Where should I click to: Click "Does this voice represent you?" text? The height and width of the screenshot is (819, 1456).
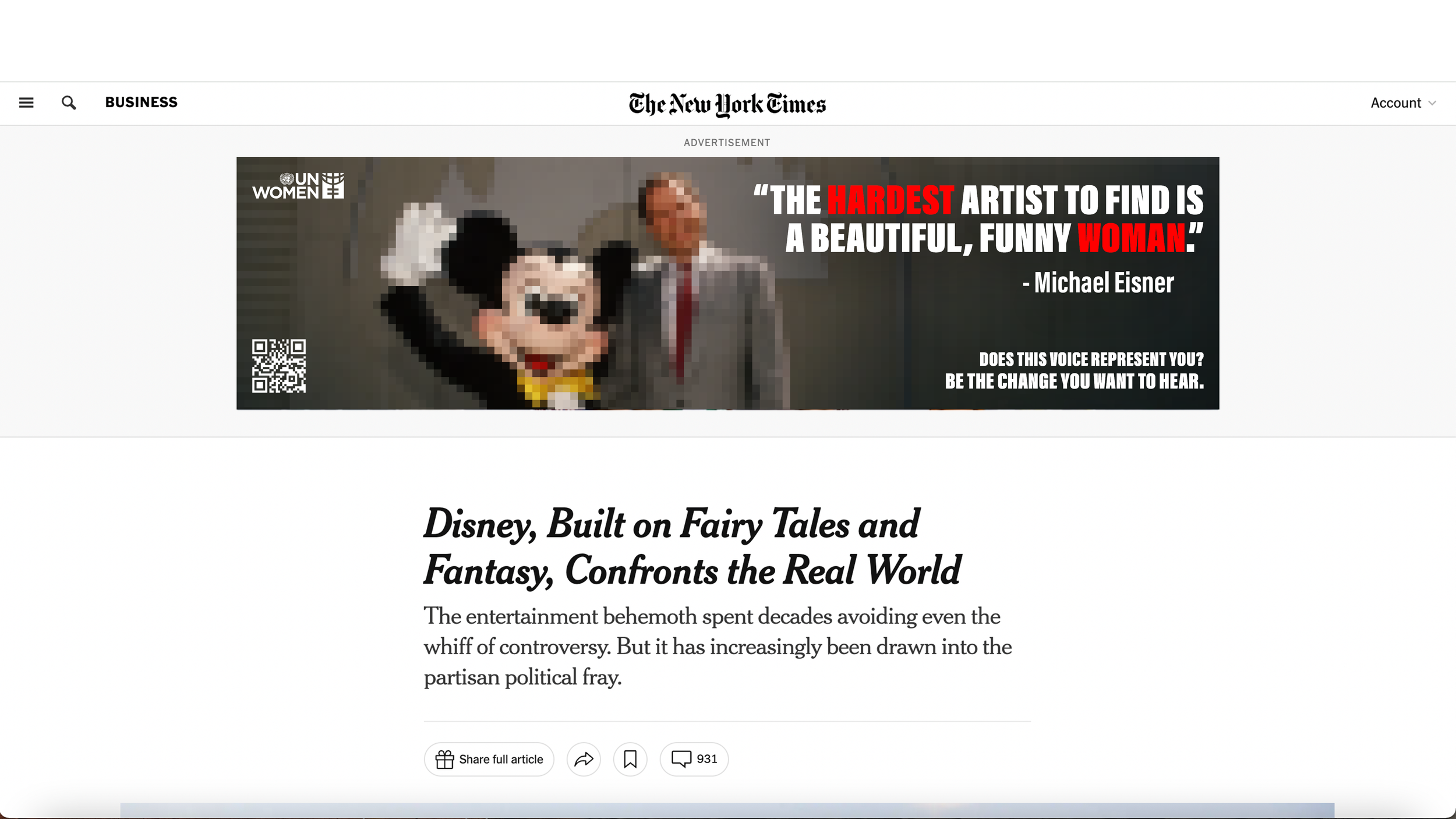[x=1091, y=359]
